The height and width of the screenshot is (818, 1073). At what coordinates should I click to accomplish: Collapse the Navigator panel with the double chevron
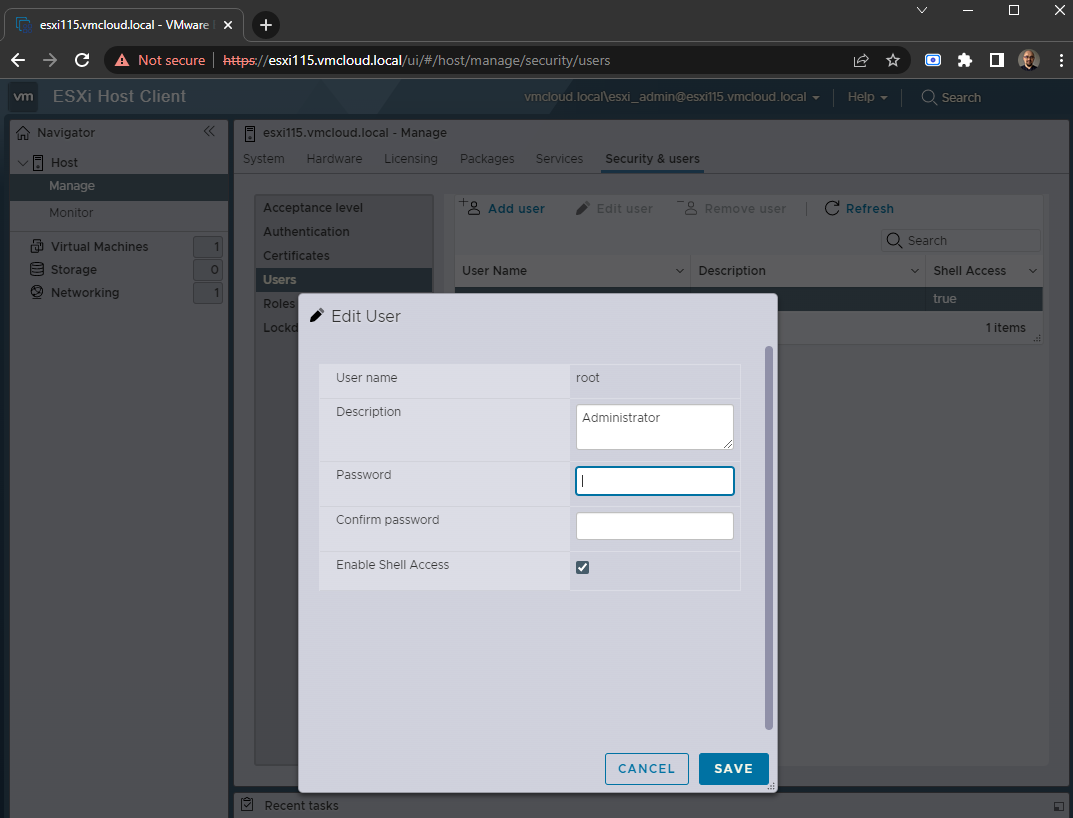[210, 131]
